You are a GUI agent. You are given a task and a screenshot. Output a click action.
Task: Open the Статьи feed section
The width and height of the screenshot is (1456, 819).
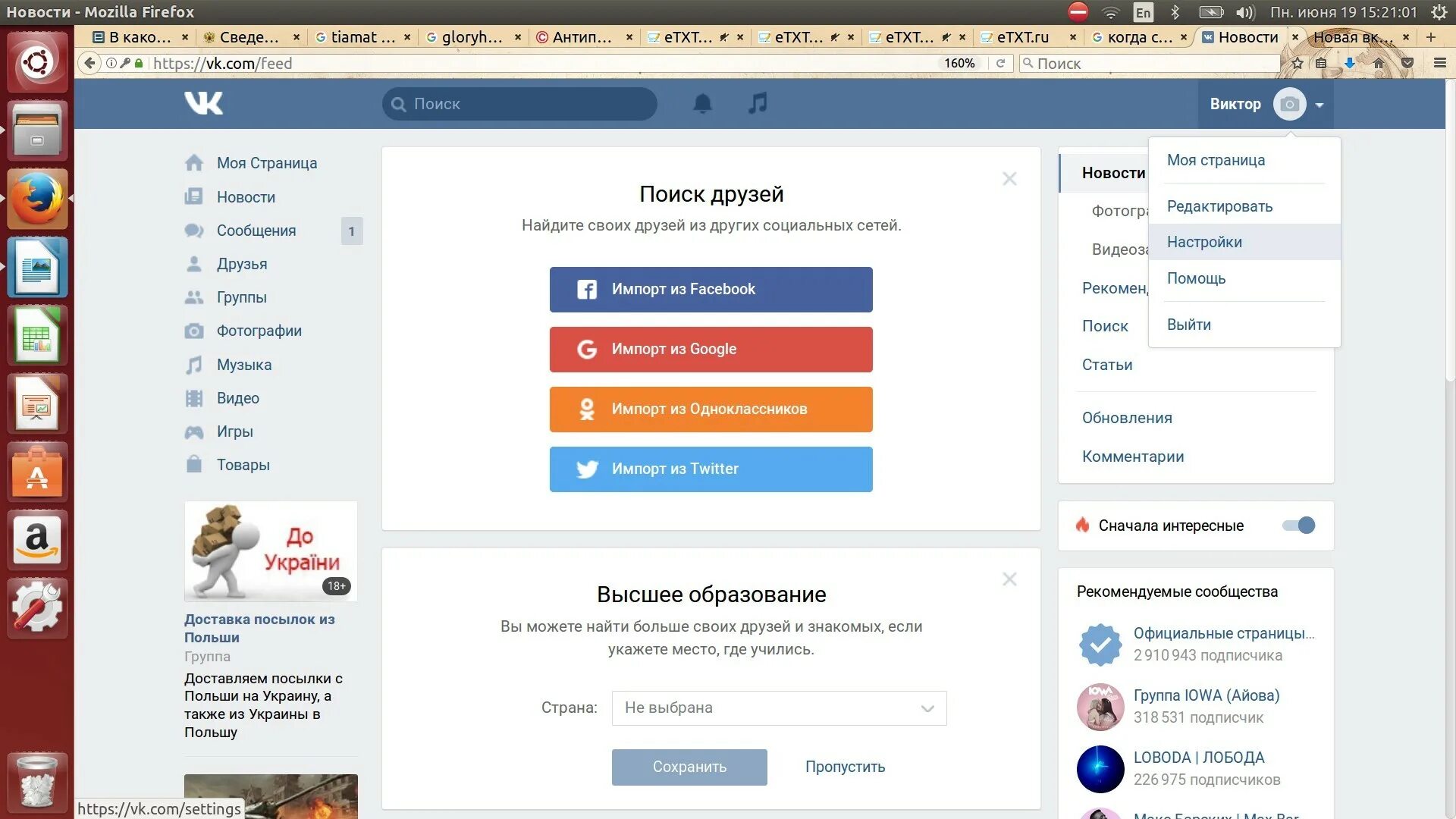[x=1106, y=365]
